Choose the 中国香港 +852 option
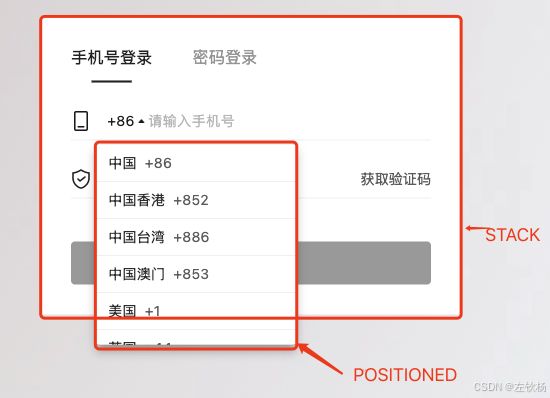550x398 pixels. click(x=196, y=200)
